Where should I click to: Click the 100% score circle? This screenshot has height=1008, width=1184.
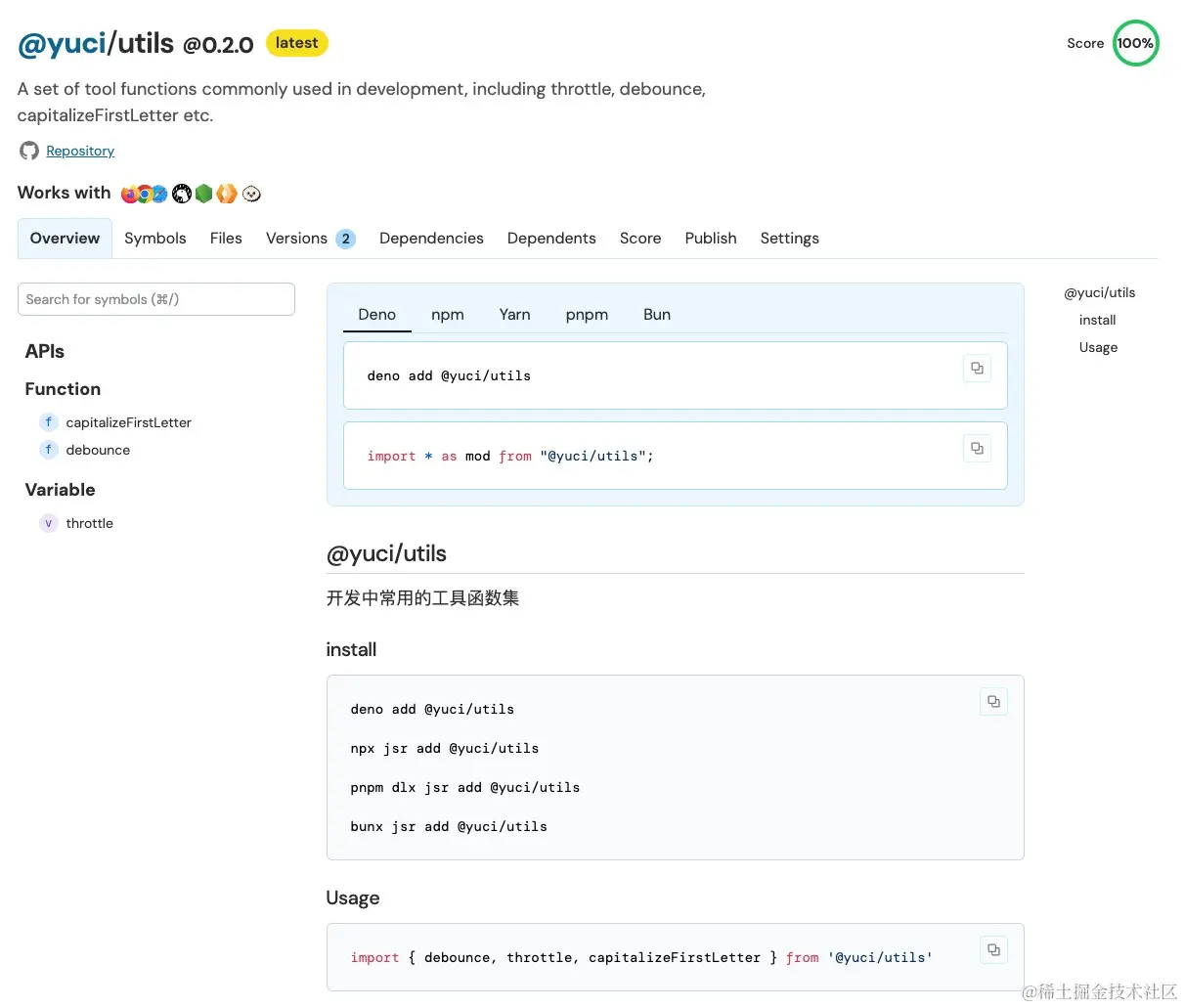pyautogui.click(x=1135, y=43)
